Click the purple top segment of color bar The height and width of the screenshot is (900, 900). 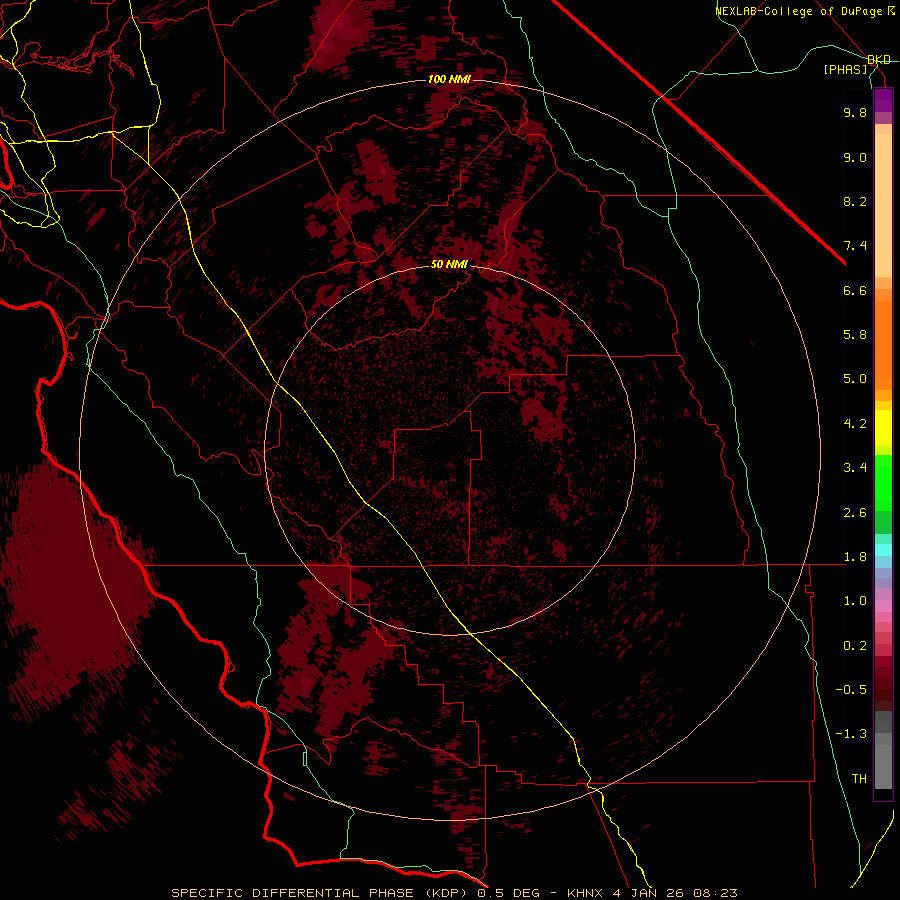[883, 100]
